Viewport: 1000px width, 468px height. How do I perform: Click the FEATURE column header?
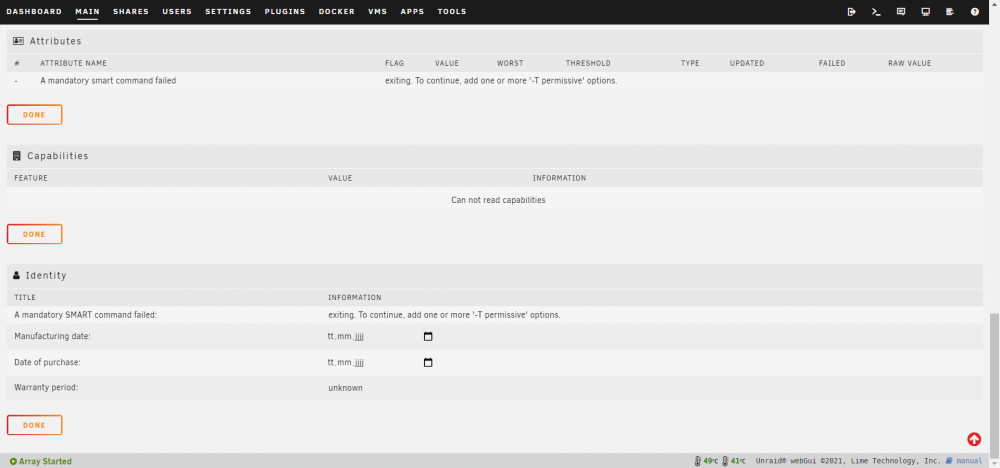click(31, 178)
